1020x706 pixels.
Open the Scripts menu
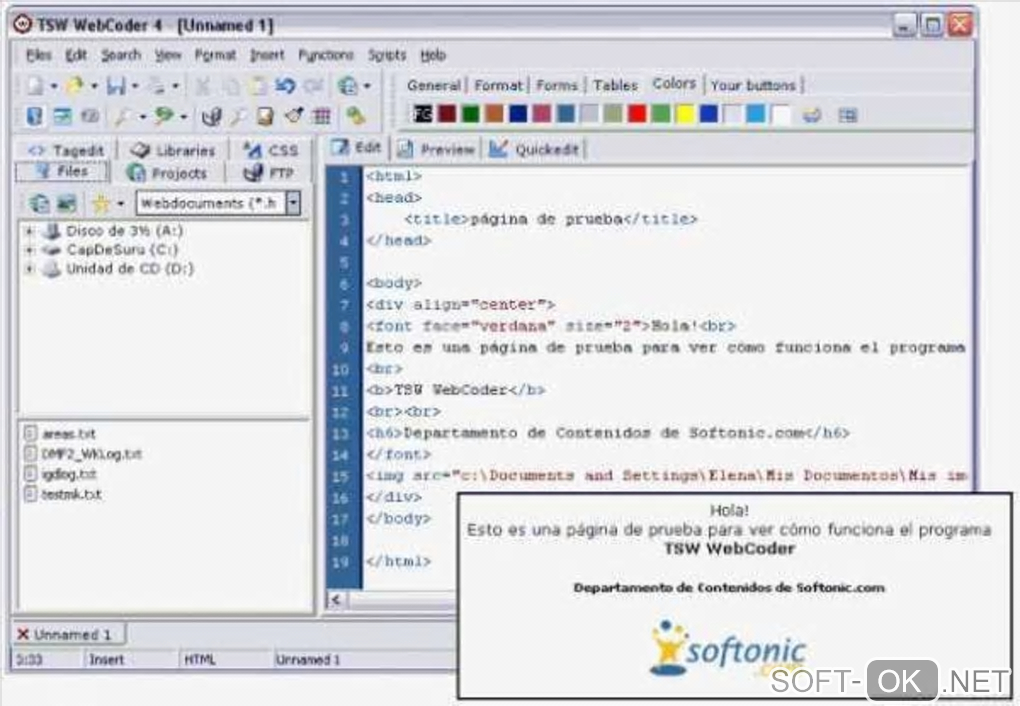pos(387,55)
